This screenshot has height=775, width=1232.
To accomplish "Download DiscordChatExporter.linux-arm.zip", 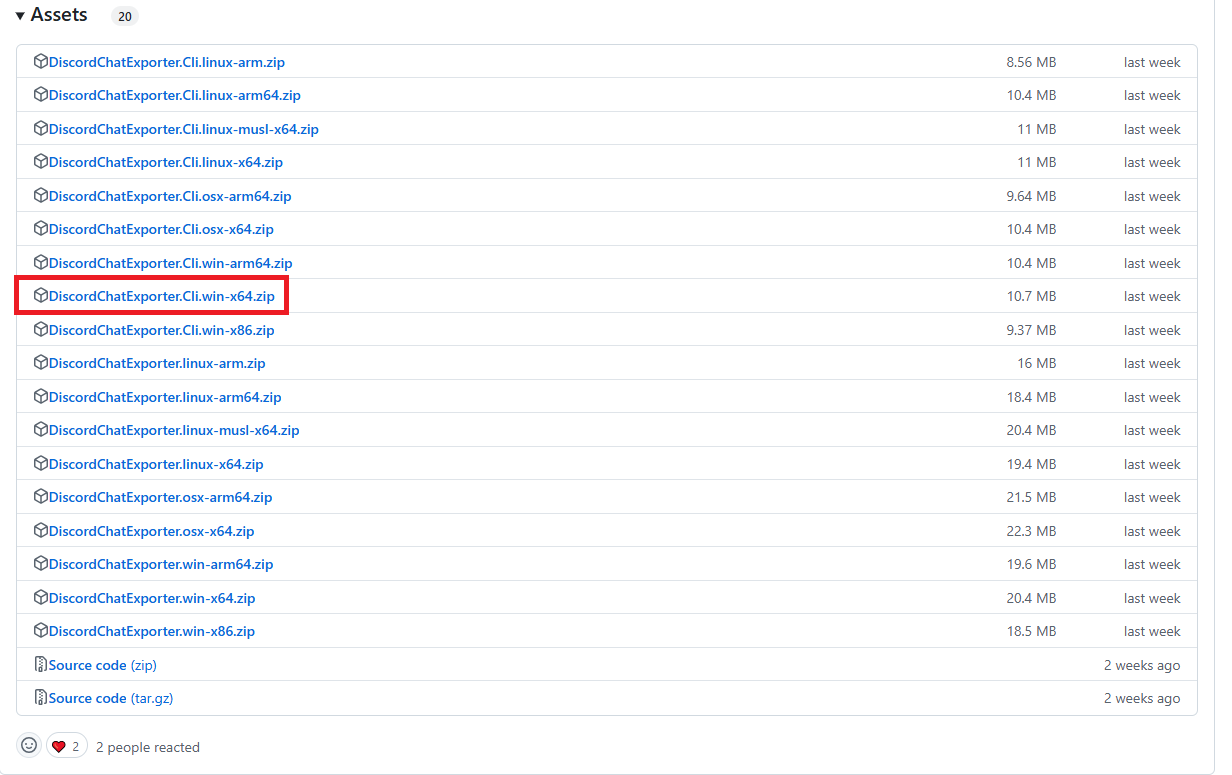I will tap(157, 363).
